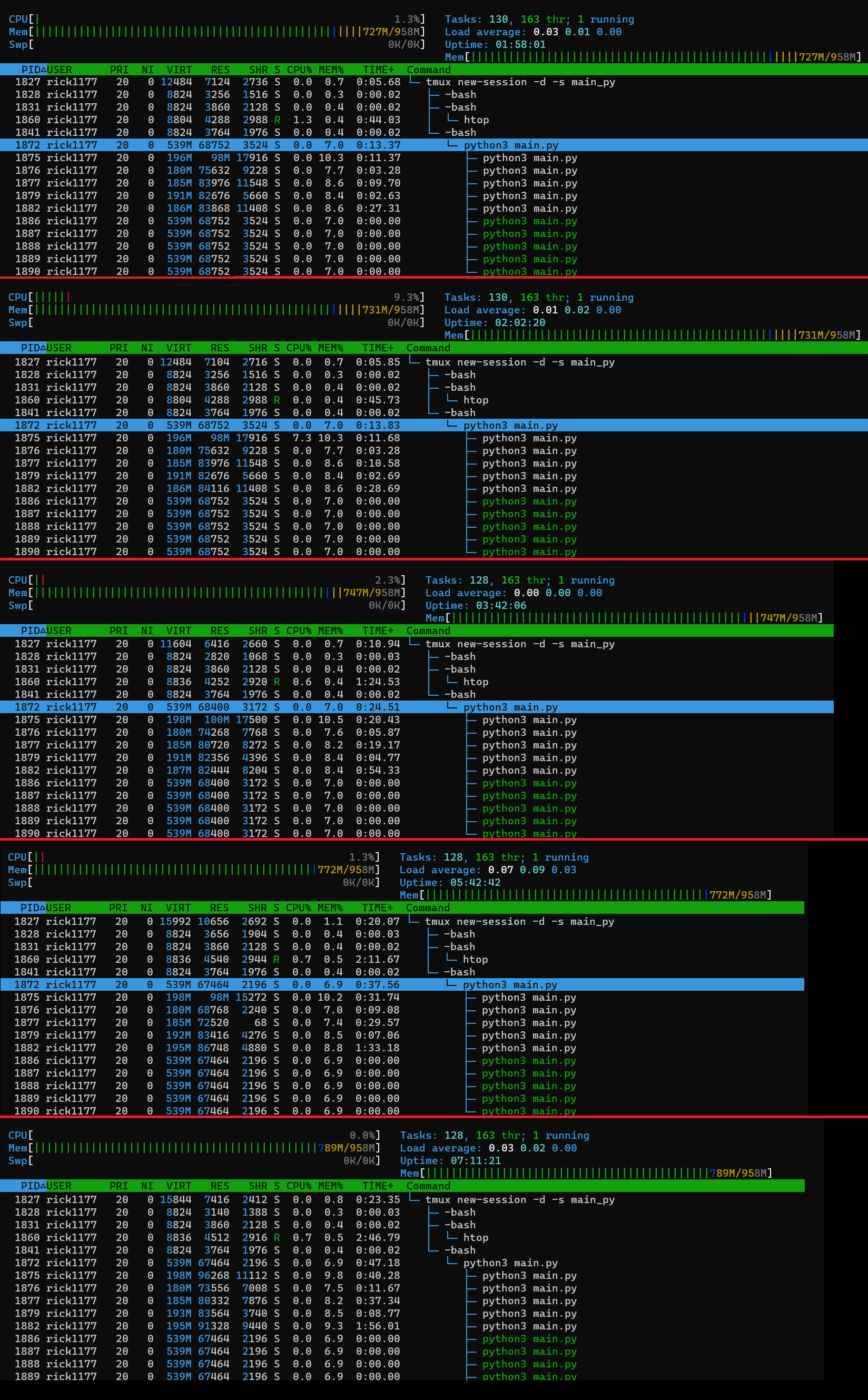Select PID 1882 row with TIME+ 1:33.18
The height and width of the screenshot is (1400, 868).
[402, 1048]
